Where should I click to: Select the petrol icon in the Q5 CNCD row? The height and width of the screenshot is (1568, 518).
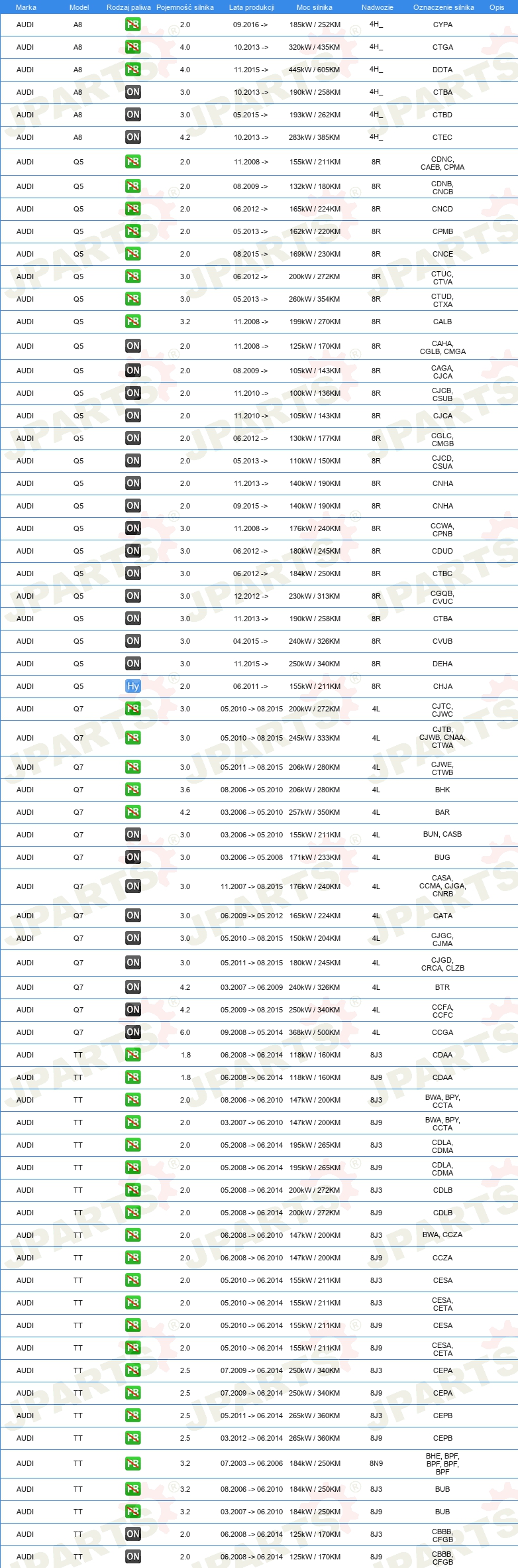click(x=133, y=209)
